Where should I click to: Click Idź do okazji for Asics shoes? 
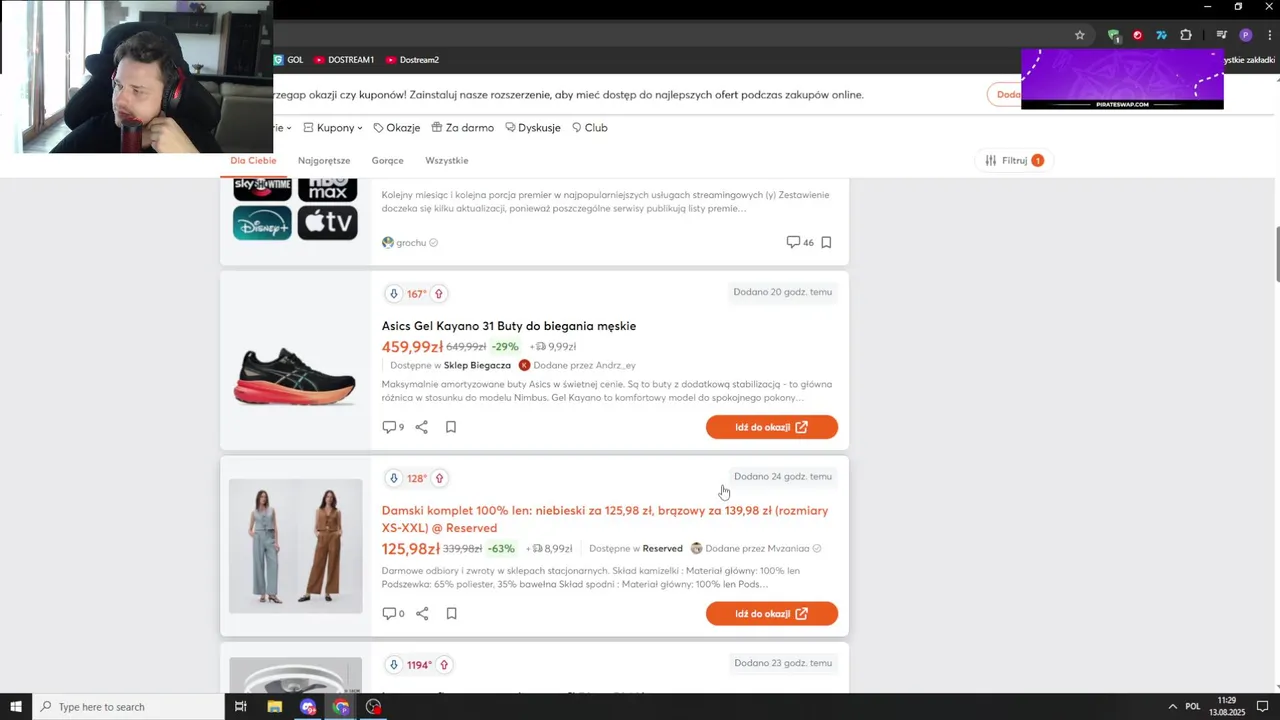[x=772, y=427]
